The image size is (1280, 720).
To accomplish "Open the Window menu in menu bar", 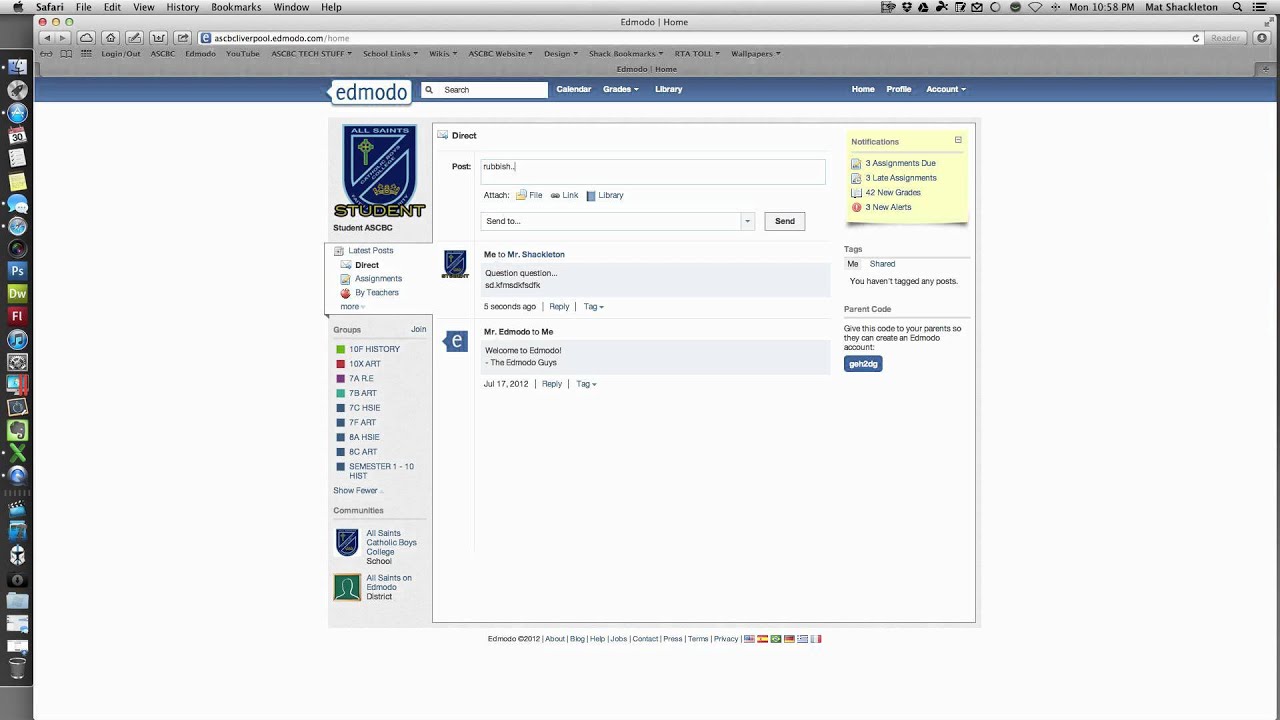I will [291, 7].
